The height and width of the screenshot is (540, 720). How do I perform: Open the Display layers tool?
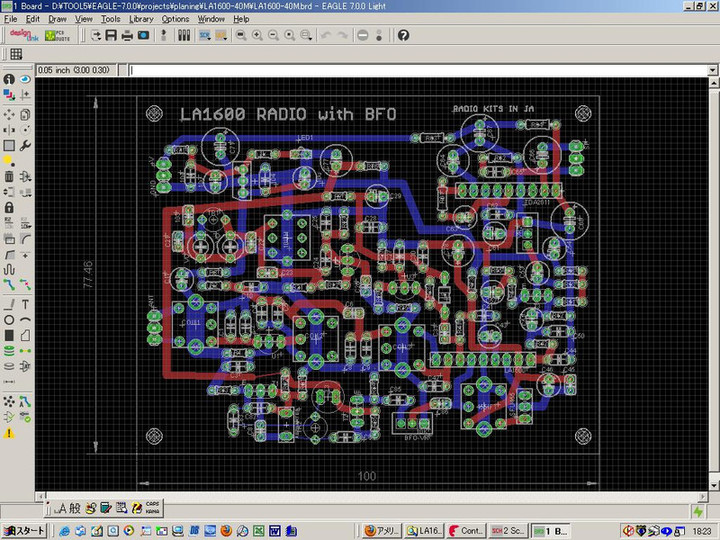tap(9, 95)
